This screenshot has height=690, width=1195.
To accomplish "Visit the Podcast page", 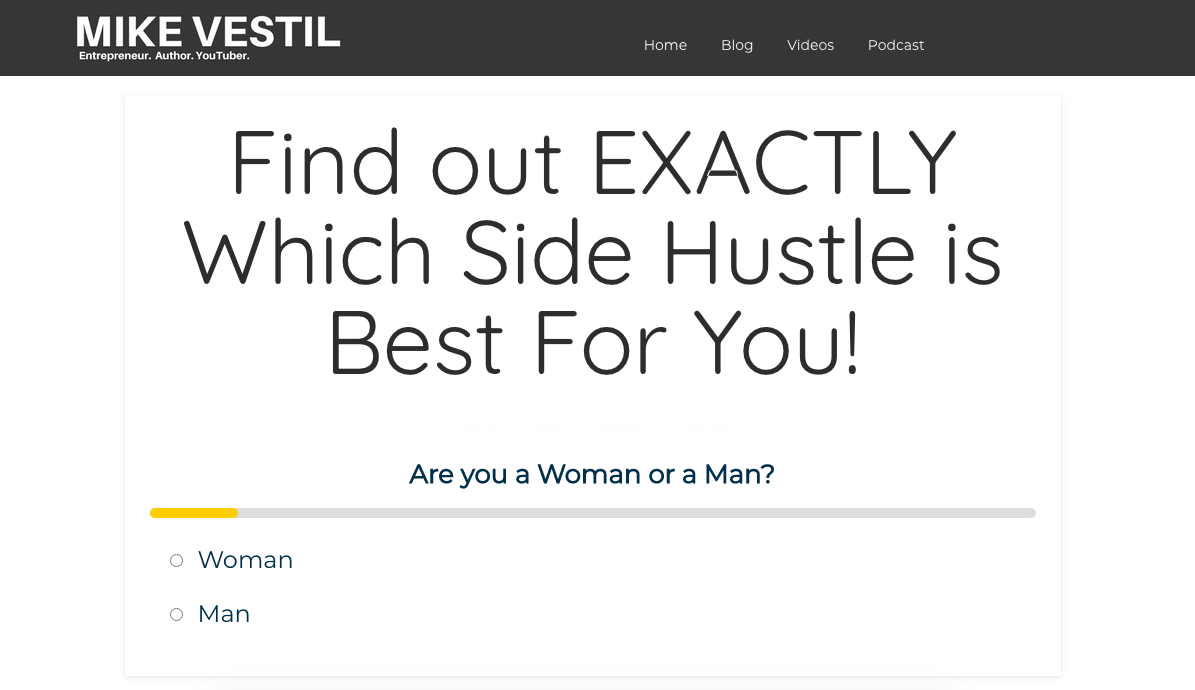I will pyautogui.click(x=895, y=45).
